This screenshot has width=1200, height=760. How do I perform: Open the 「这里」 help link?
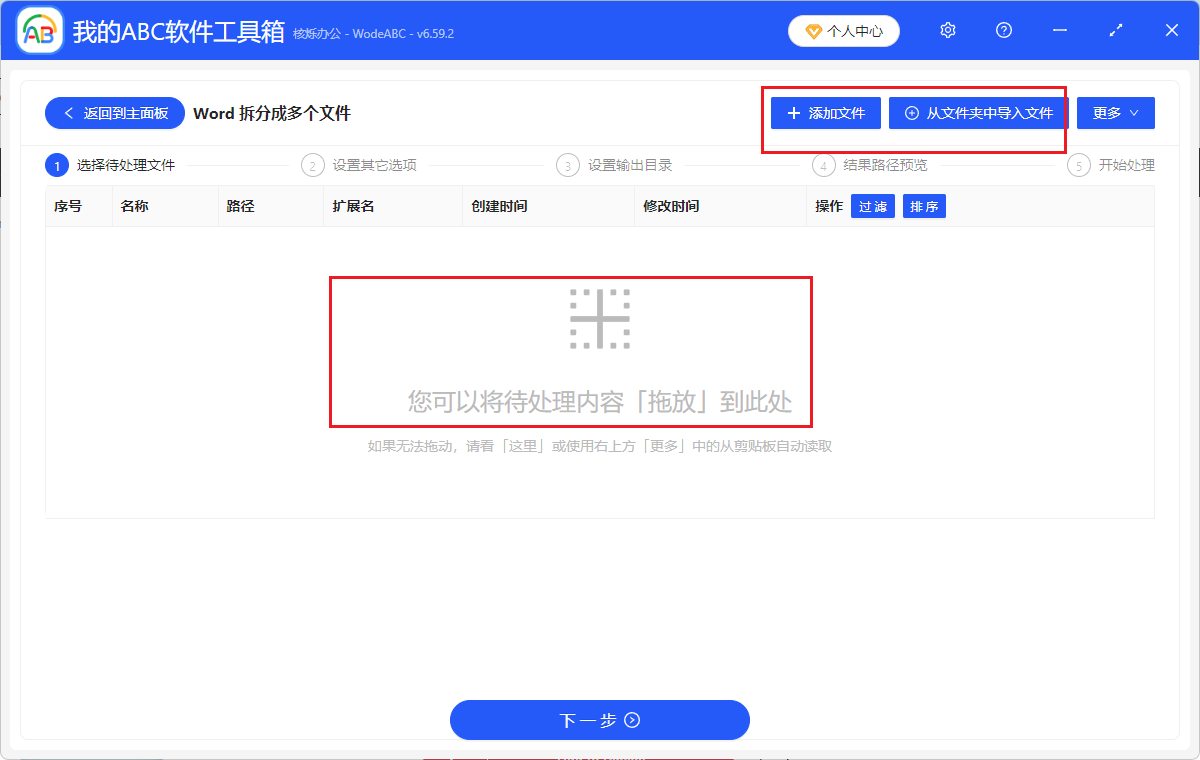pyautogui.click(x=524, y=445)
